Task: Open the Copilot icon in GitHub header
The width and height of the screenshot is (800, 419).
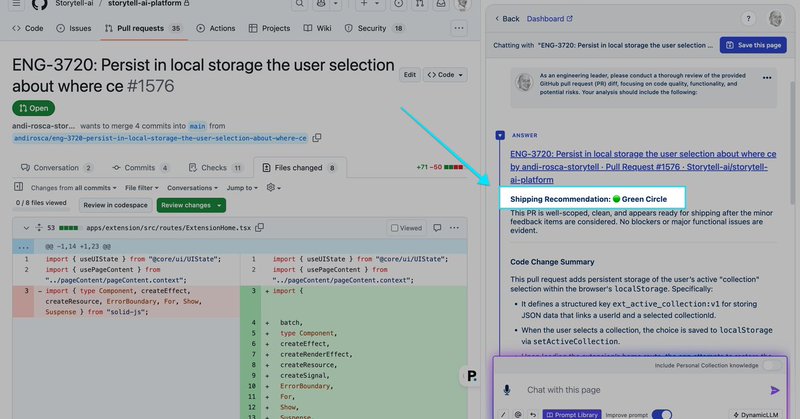Action: pos(321,4)
